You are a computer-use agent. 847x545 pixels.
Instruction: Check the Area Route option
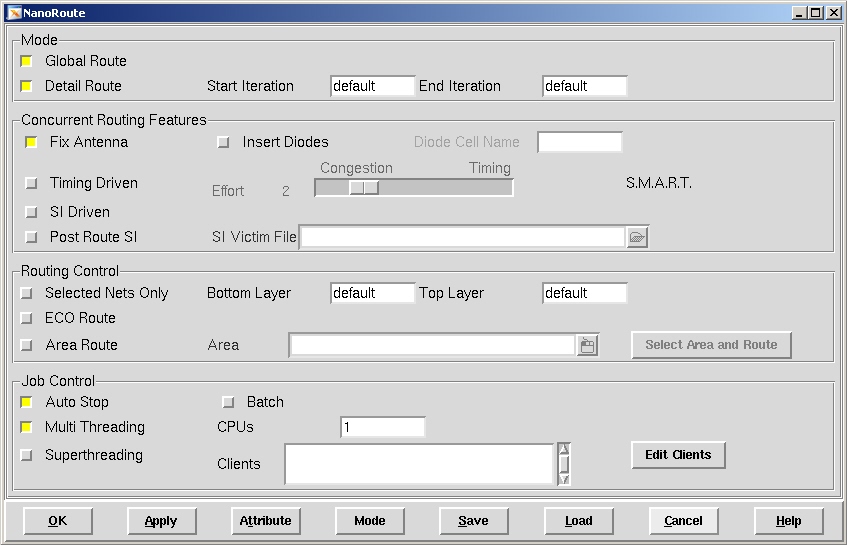(x=26, y=345)
